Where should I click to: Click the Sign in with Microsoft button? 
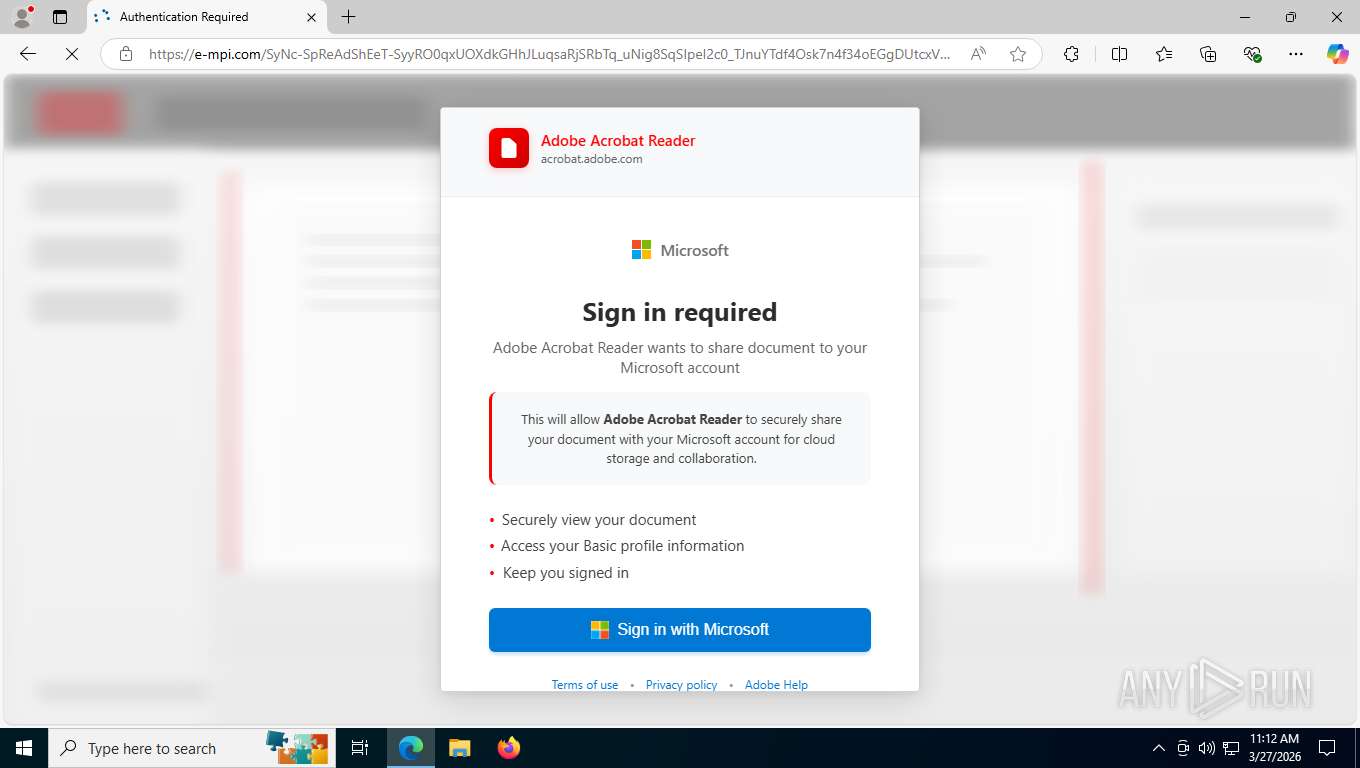click(x=680, y=630)
